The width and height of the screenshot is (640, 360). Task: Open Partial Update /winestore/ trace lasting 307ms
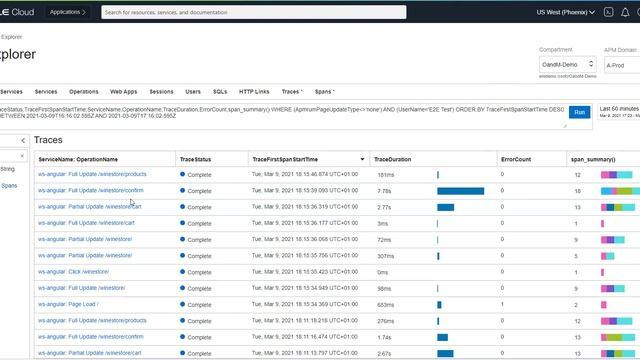[85, 256]
